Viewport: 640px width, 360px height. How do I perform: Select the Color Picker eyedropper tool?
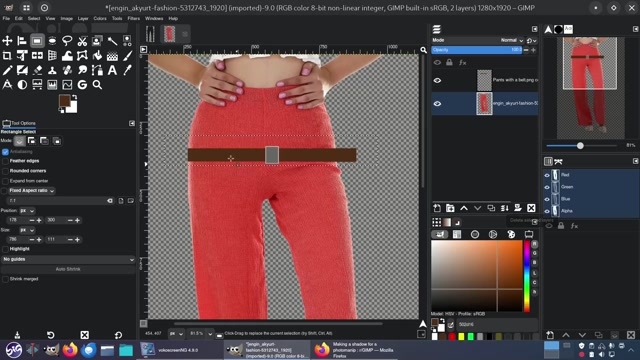point(127,70)
